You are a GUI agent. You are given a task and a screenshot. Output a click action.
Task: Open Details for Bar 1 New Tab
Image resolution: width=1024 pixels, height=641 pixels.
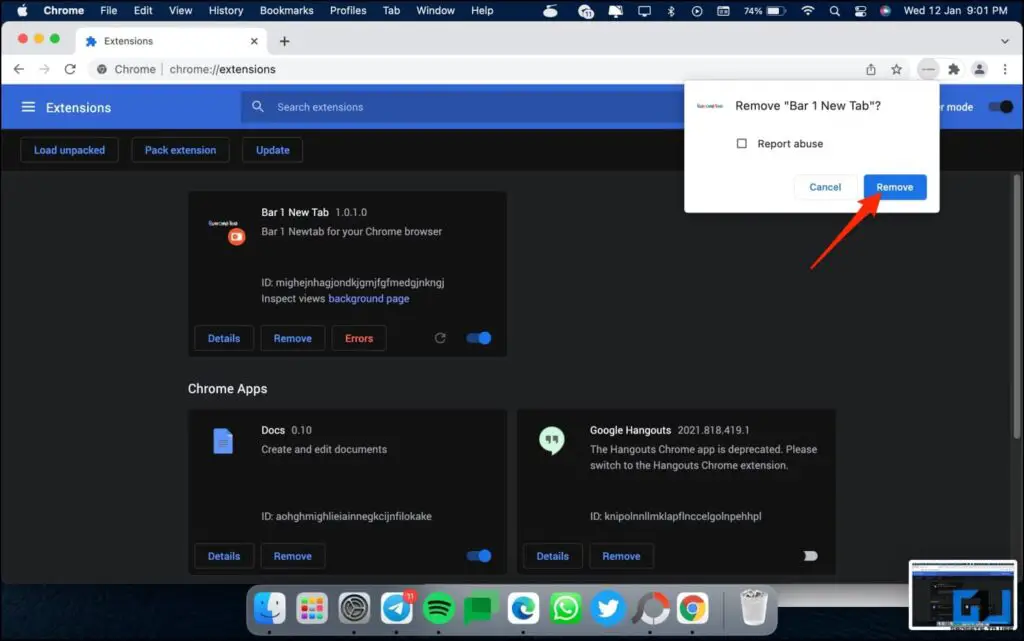(224, 338)
